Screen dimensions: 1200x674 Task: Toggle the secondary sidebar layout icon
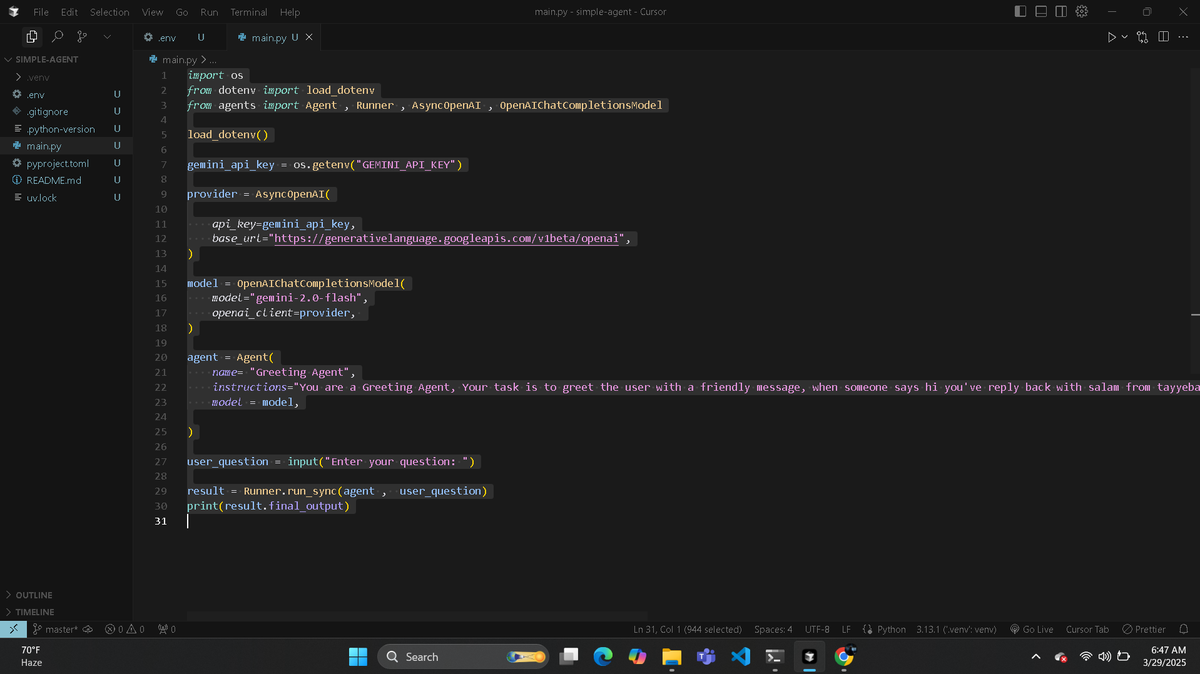coord(1061,12)
